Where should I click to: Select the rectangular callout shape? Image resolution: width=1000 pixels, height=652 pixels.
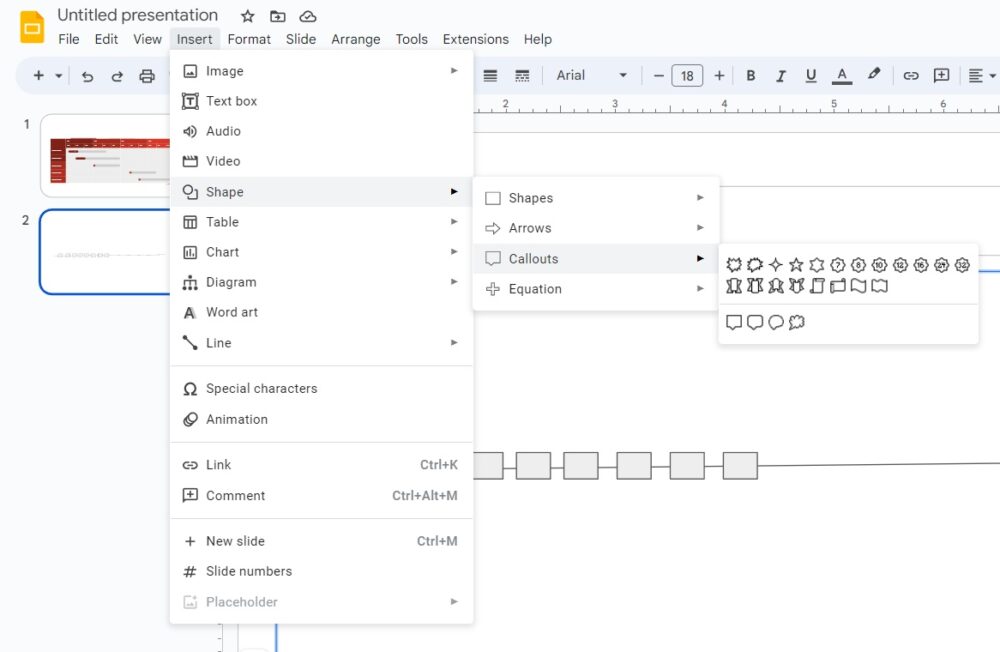click(x=734, y=322)
